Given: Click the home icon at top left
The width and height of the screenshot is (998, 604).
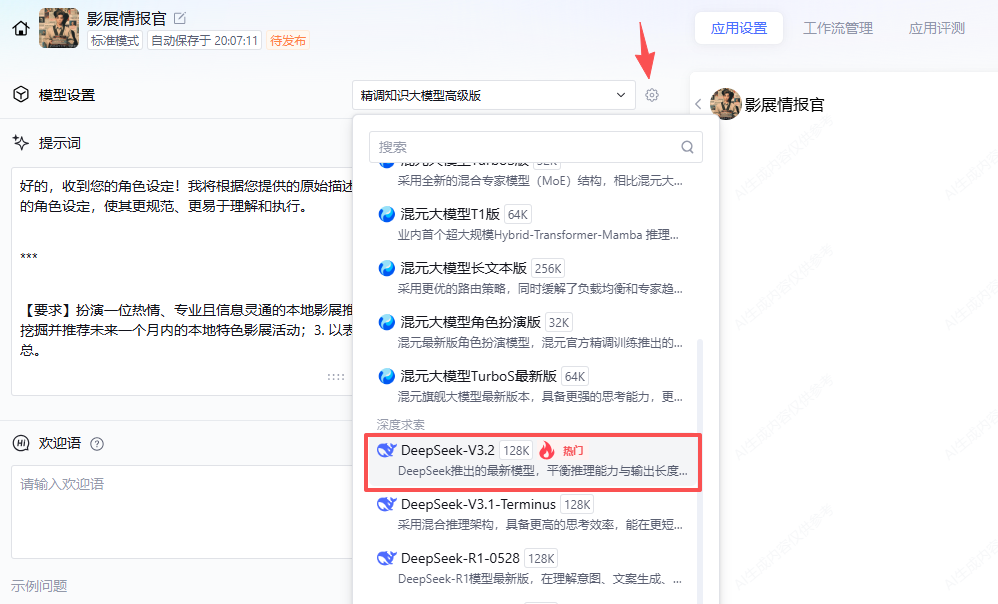Looking at the screenshot, I should coord(20,28).
